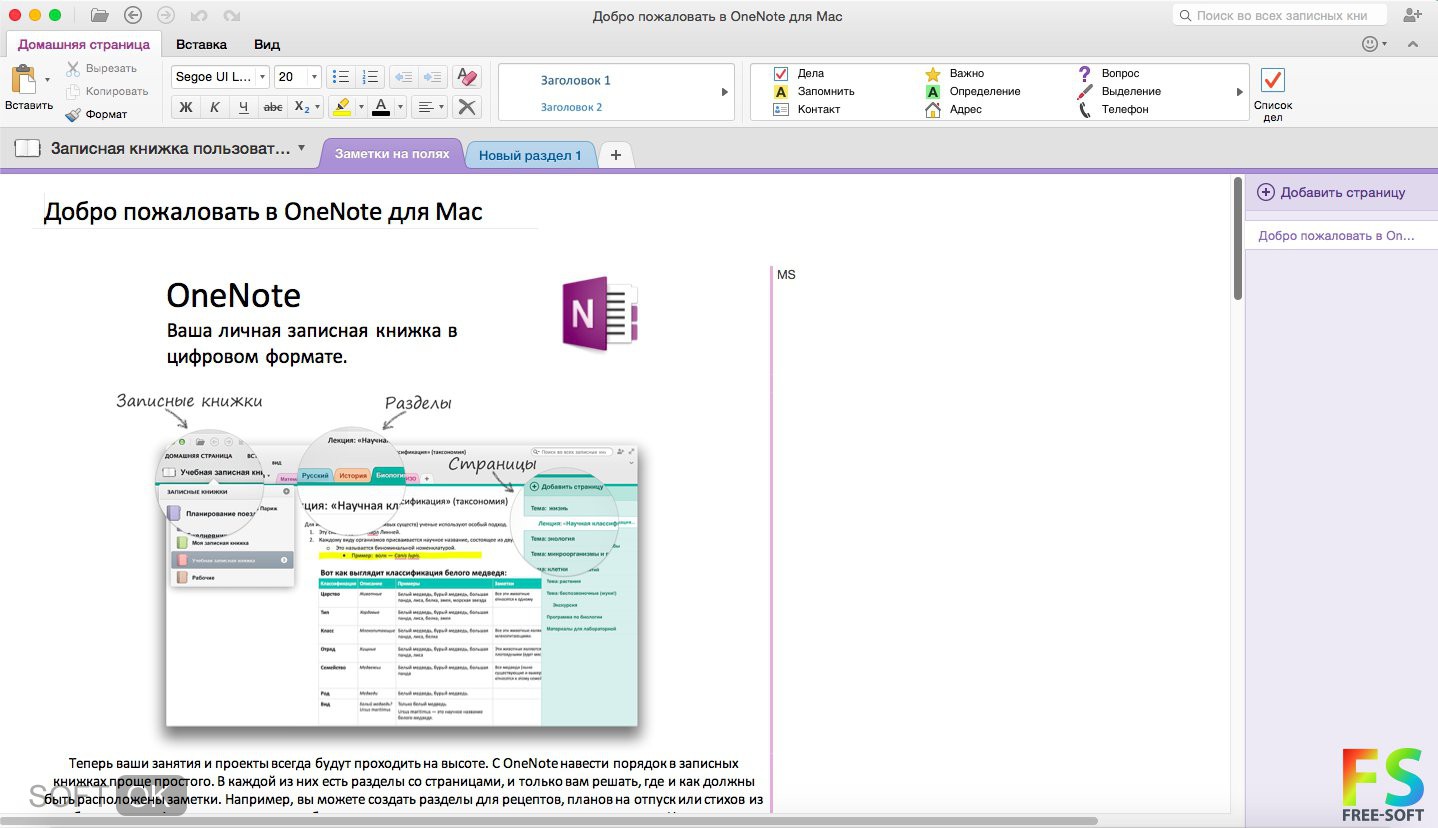1438x828 pixels.
Task: Apply black font color
Action: pyautogui.click(x=380, y=107)
